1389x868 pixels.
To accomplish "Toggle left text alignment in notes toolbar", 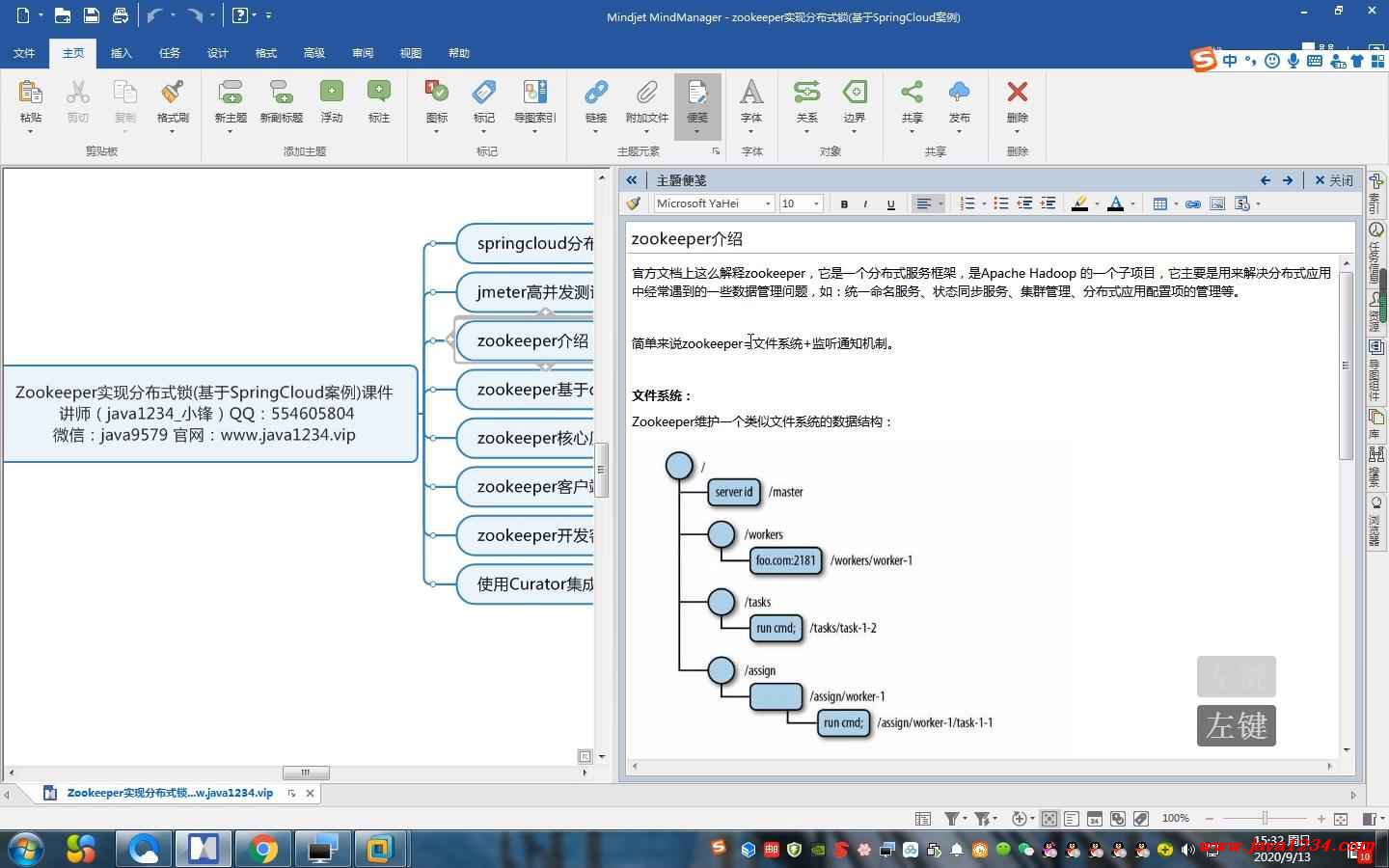I will (923, 203).
